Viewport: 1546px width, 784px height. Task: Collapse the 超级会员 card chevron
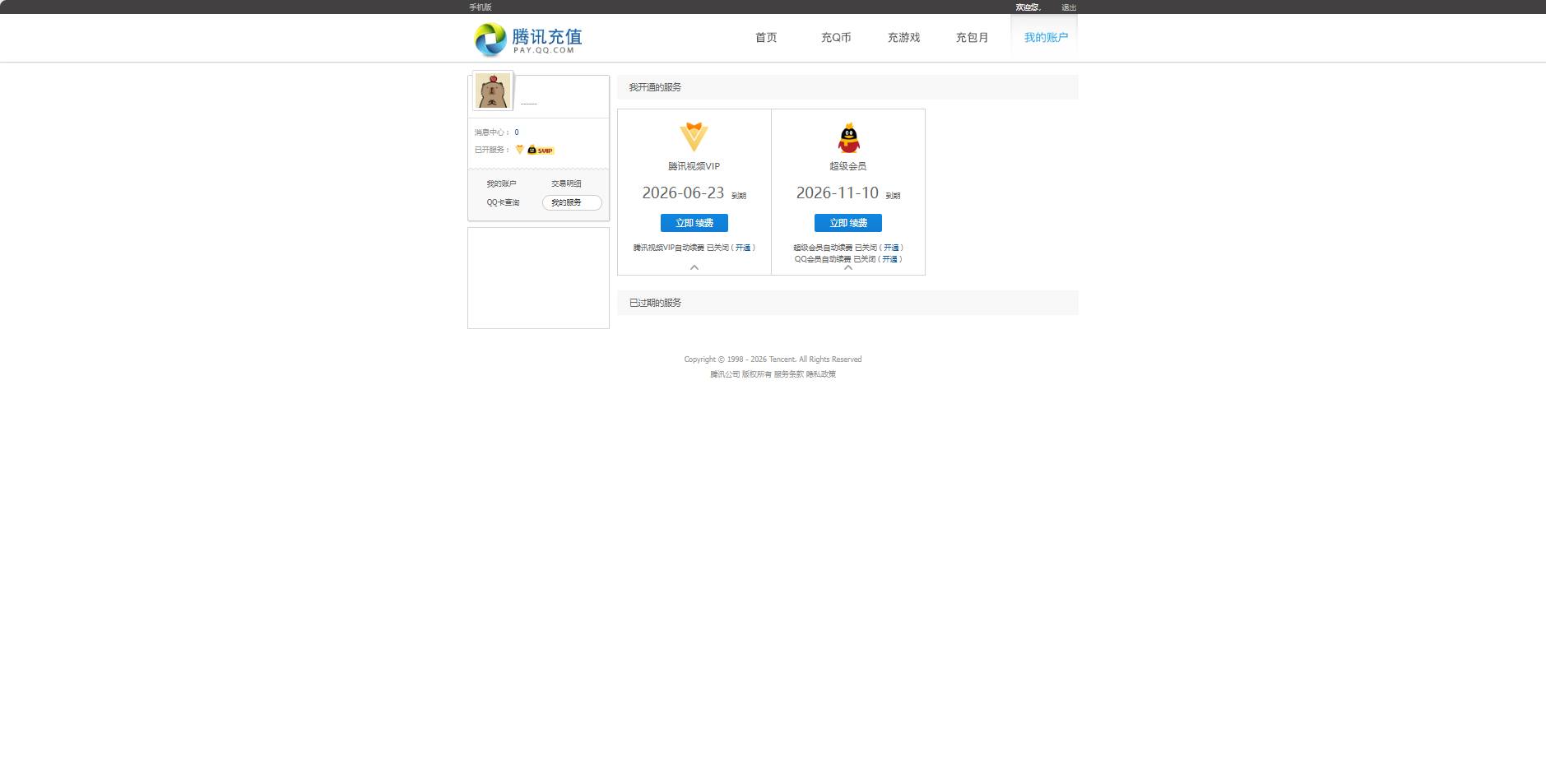848,267
